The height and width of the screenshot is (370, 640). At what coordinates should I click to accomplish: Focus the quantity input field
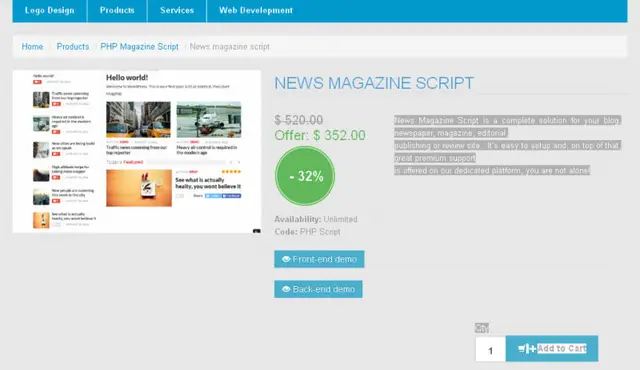click(x=491, y=349)
